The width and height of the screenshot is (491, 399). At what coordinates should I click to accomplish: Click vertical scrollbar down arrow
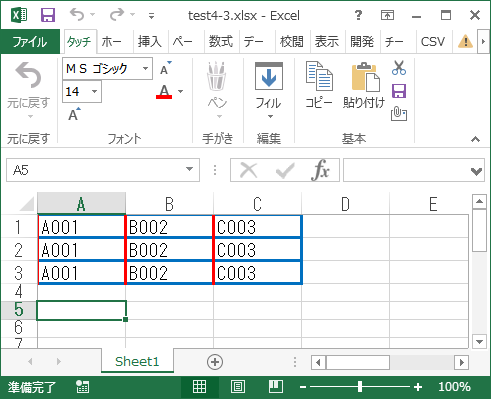[480, 342]
